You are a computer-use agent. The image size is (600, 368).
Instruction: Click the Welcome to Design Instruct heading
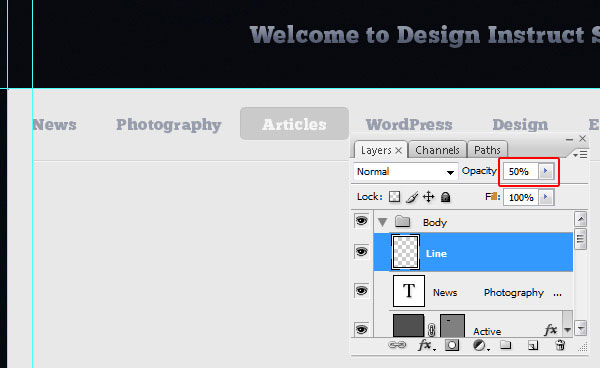pyautogui.click(x=424, y=36)
